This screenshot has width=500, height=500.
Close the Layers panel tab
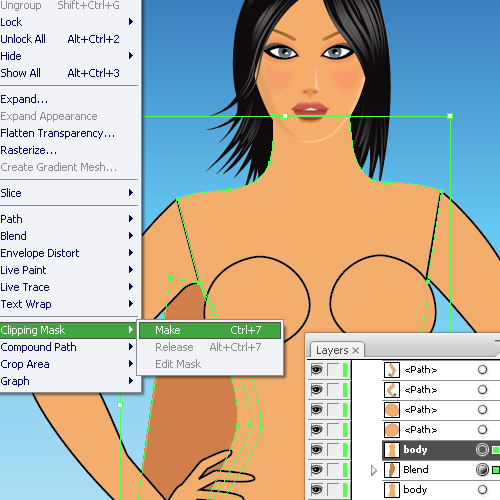point(356,350)
